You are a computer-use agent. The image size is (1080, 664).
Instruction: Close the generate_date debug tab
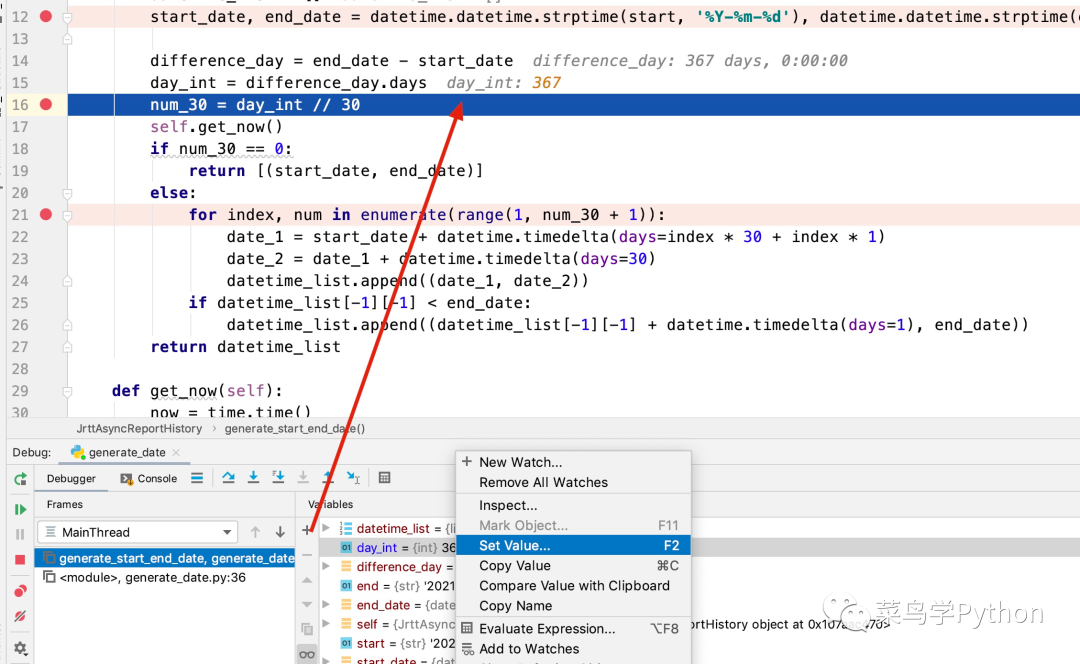click(x=176, y=453)
